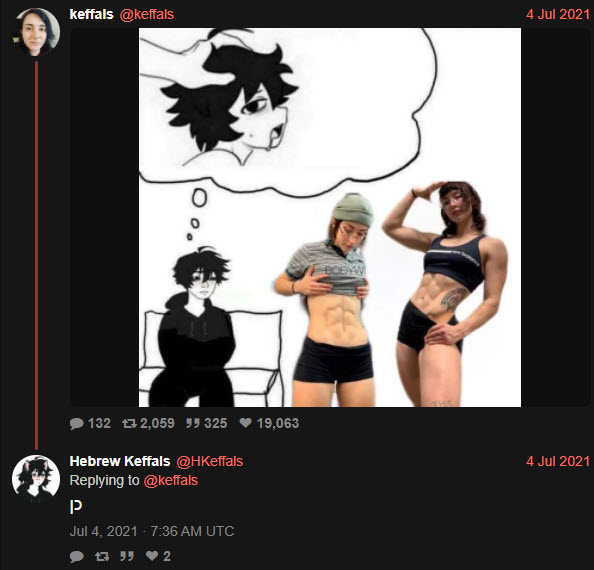Click the heart icon showing 2 likes
The width and height of the screenshot is (594, 570).
[152, 556]
